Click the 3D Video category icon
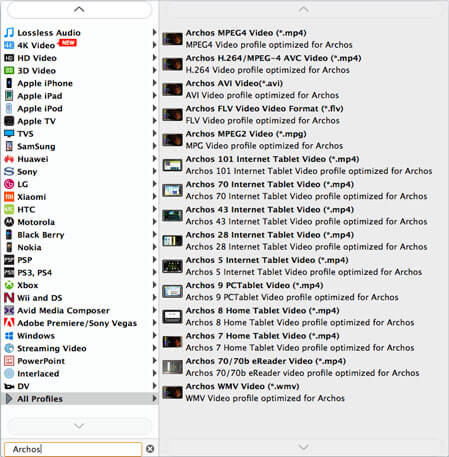Viewport: 449px width, 457px height. pyautogui.click(x=9, y=71)
